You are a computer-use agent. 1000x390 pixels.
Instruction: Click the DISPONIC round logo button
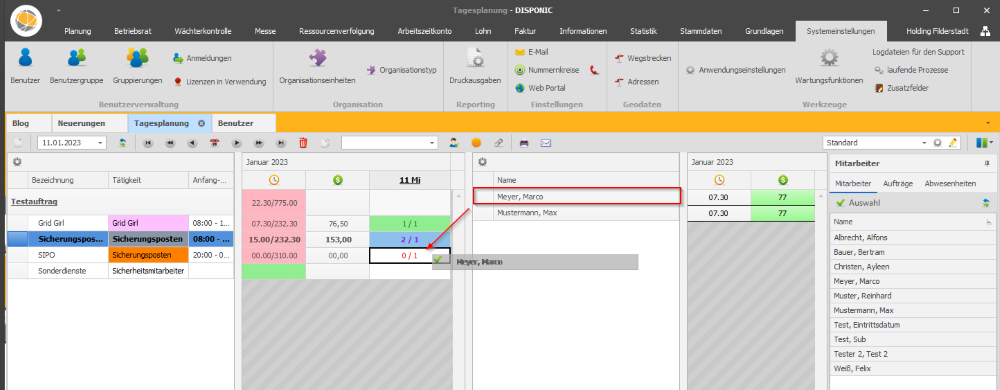[26, 20]
